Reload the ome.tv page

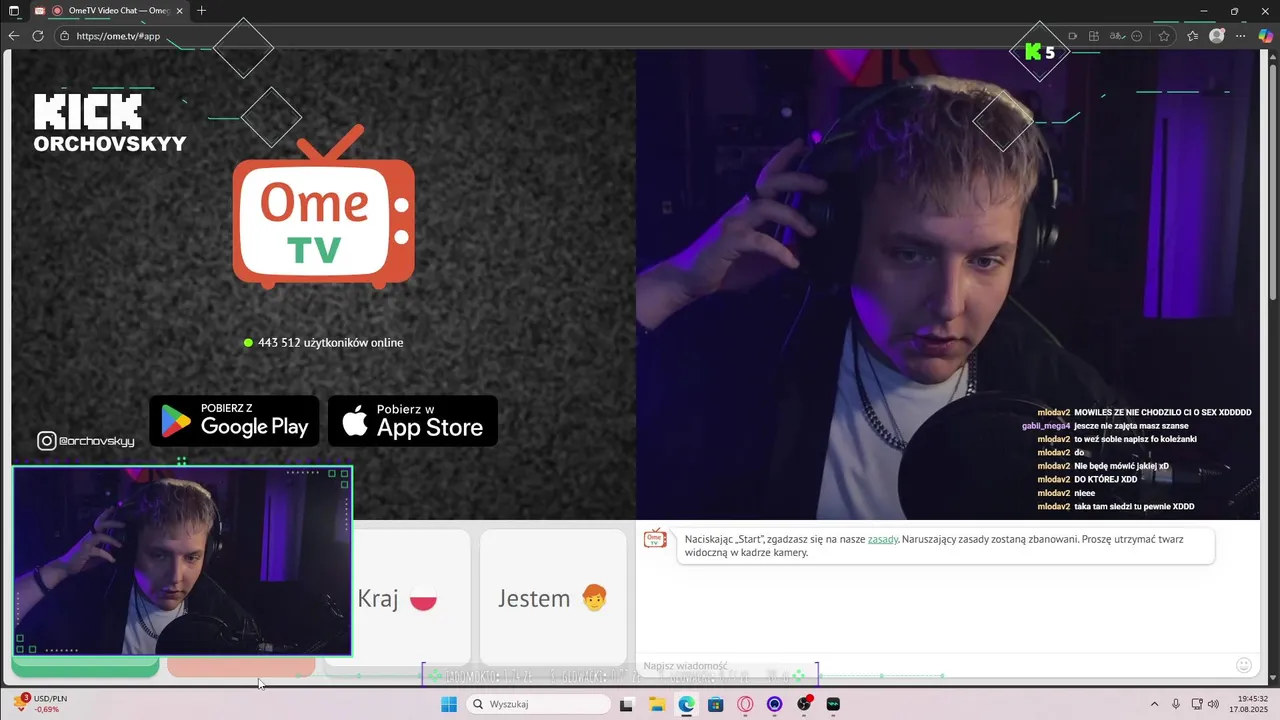point(38,36)
